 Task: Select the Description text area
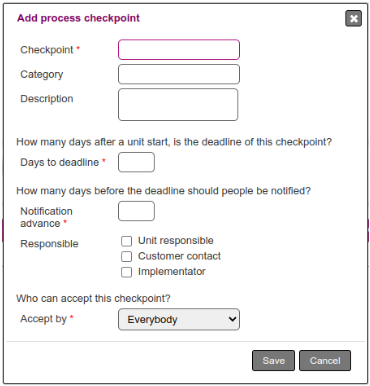point(178,104)
